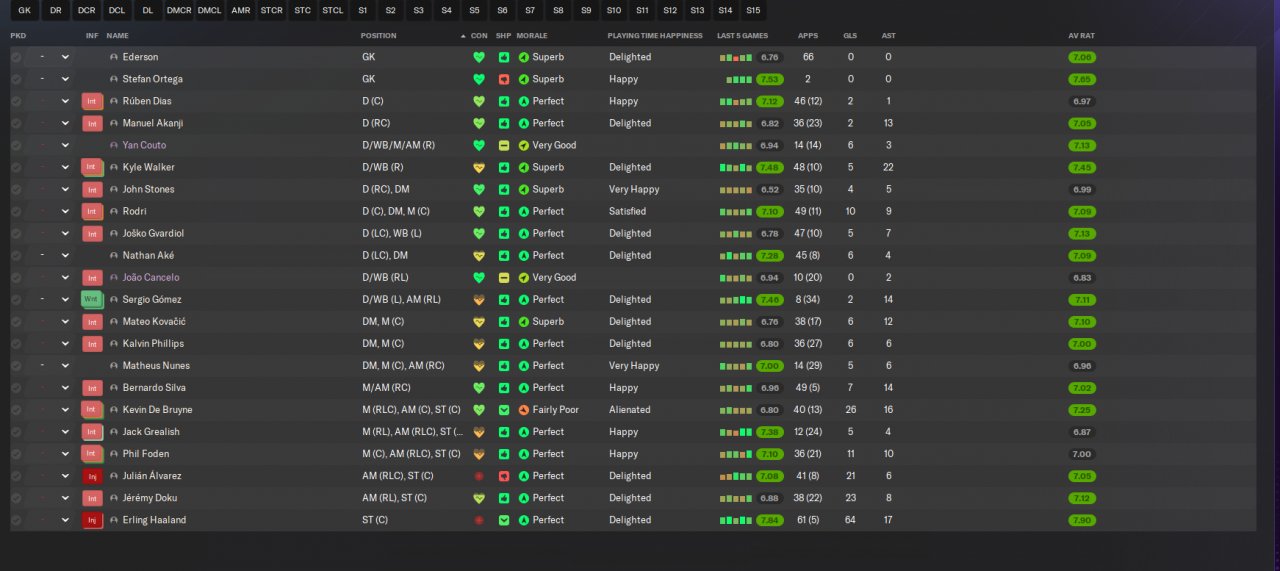Click Julián Álvarez's red sharpness icon
The width and height of the screenshot is (1280, 571).
pyautogui.click(x=504, y=476)
